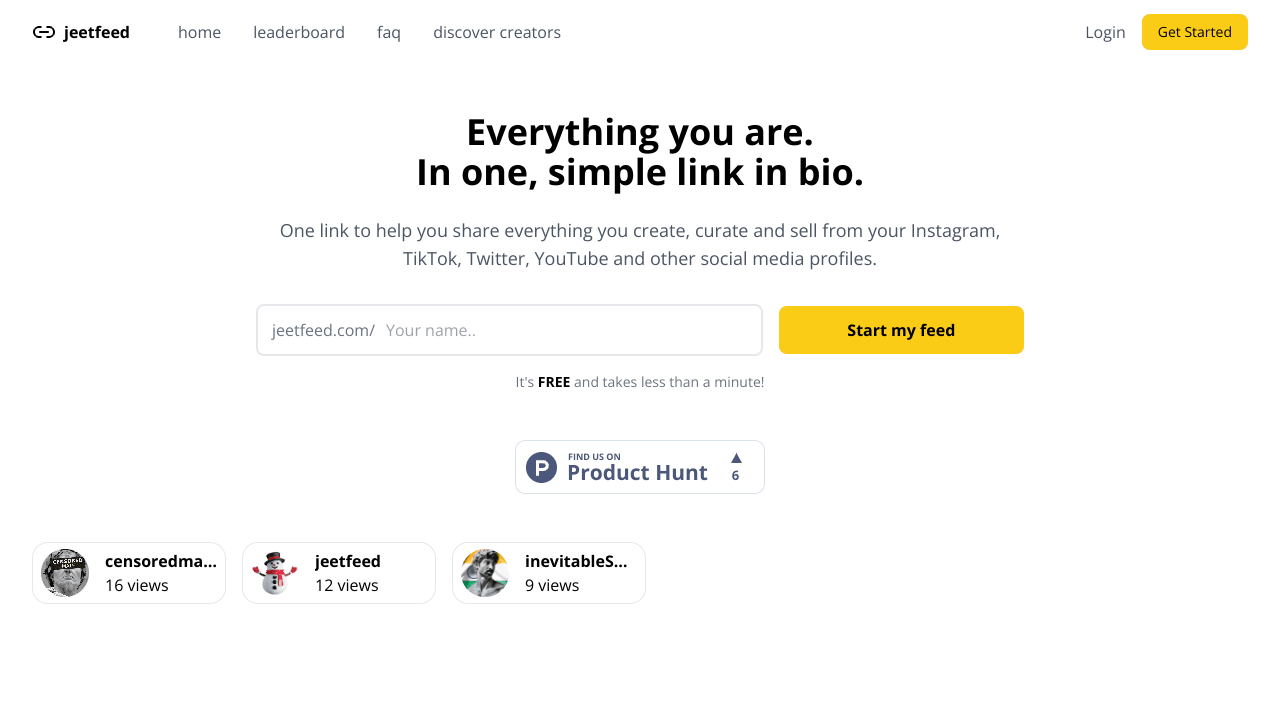
Task: Open the inevitableS creator card
Action: click(548, 572)
